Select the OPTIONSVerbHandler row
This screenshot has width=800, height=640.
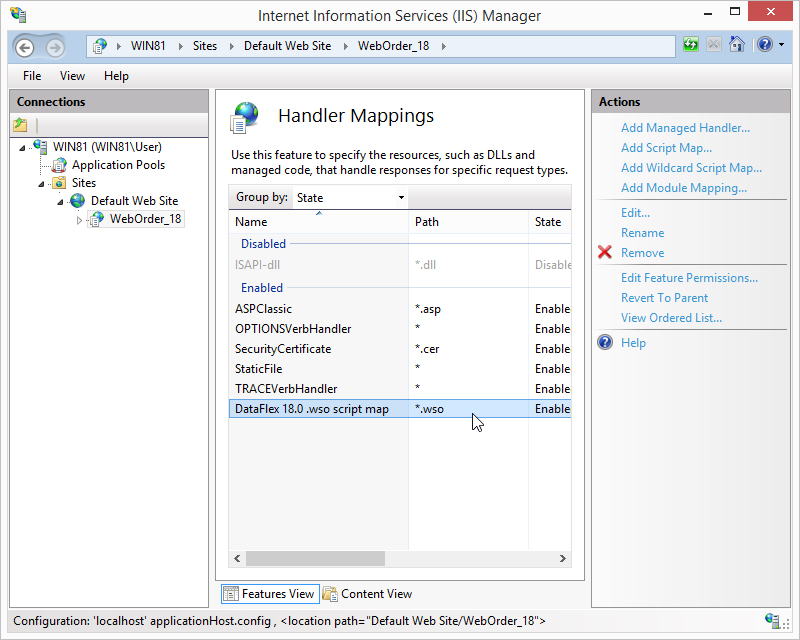tap(400, 329)
